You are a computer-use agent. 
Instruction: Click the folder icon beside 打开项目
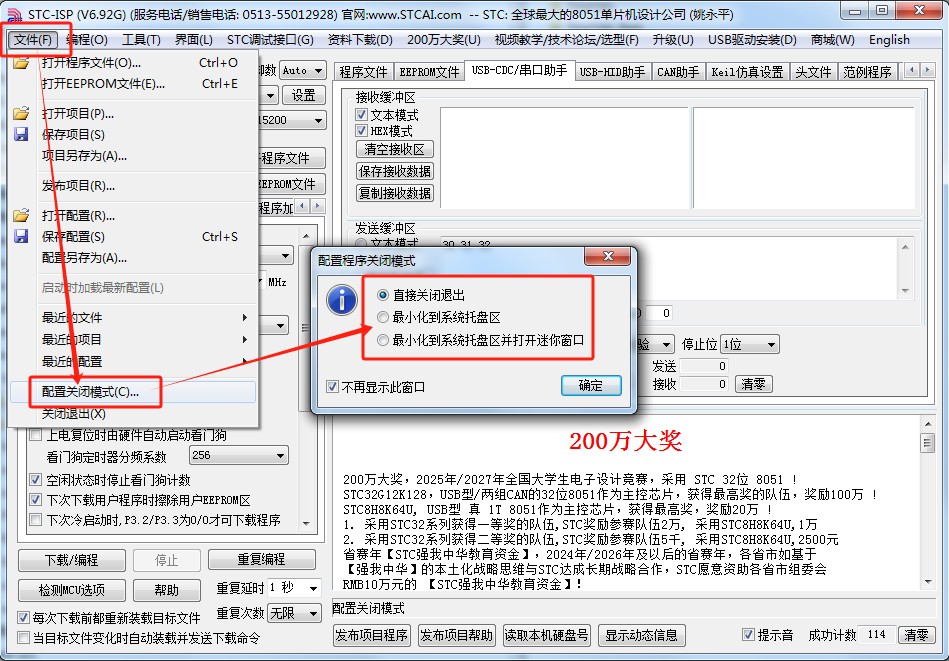[x=21, y=113]
